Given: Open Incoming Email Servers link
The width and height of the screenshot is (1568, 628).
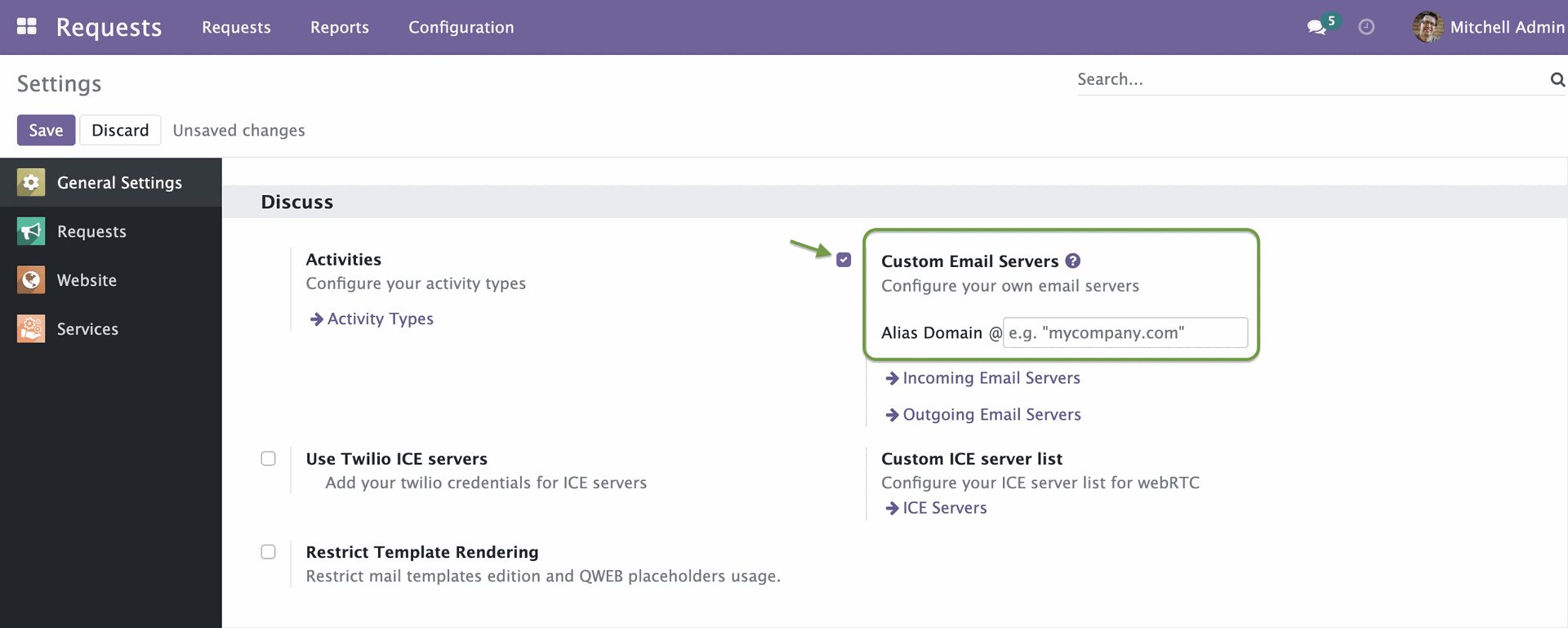Looking at the screenshot, I should 983,378.
